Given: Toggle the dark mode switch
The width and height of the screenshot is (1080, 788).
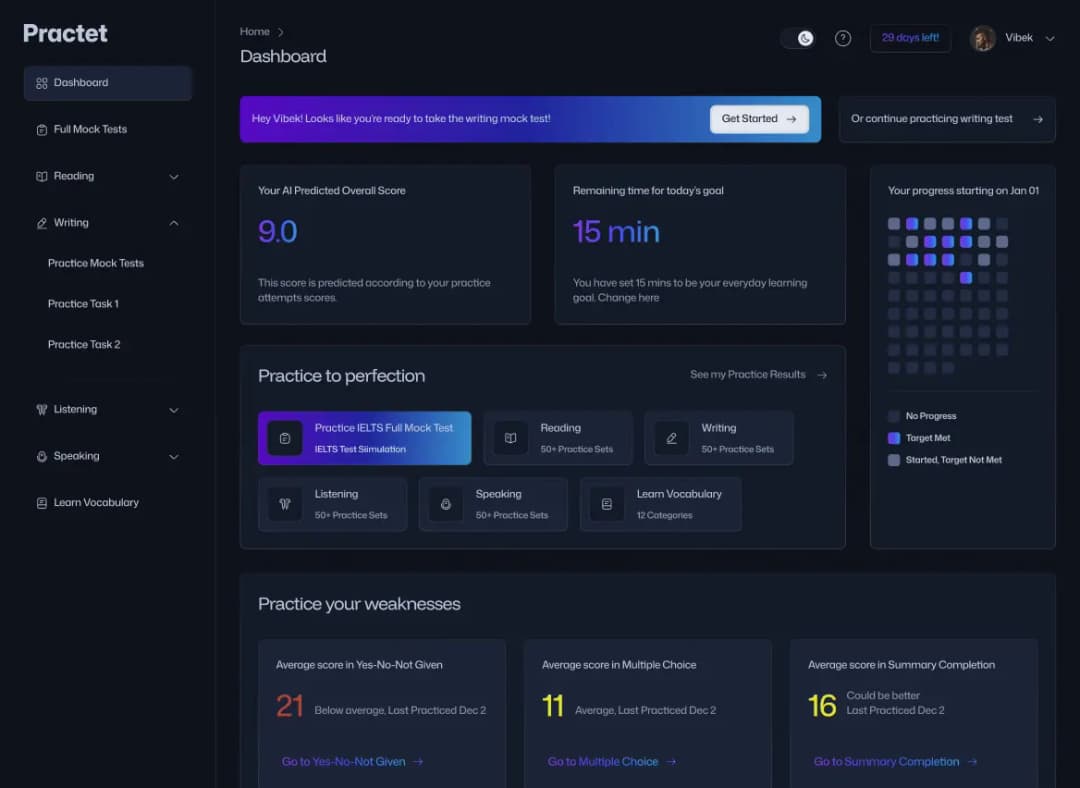Looking at the screenshot, I should point(797,38).
